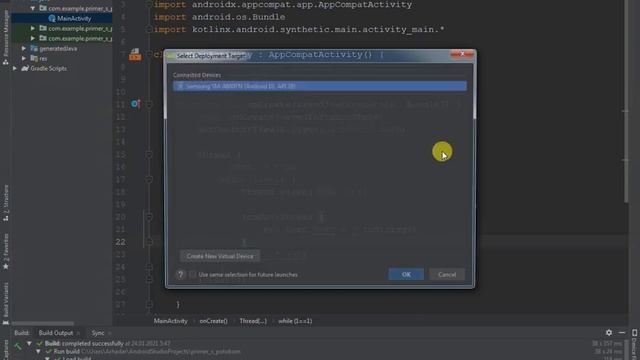The width and height of the screenshot is (640, 360).
Task: Click the override gutter icon at line 11
Action: click(136, 104)
